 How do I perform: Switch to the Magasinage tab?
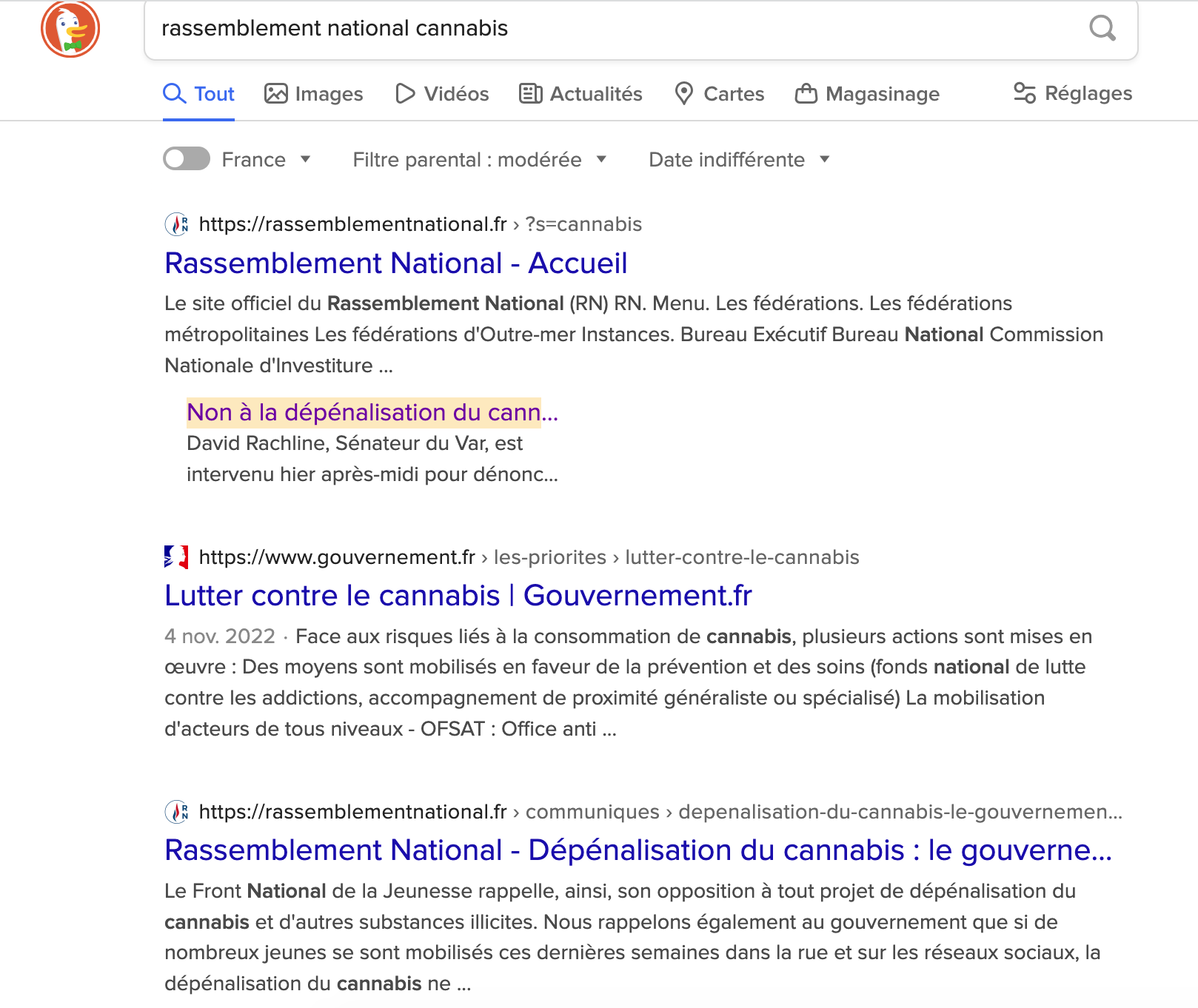pyautogui.click(x=867, y=94)
